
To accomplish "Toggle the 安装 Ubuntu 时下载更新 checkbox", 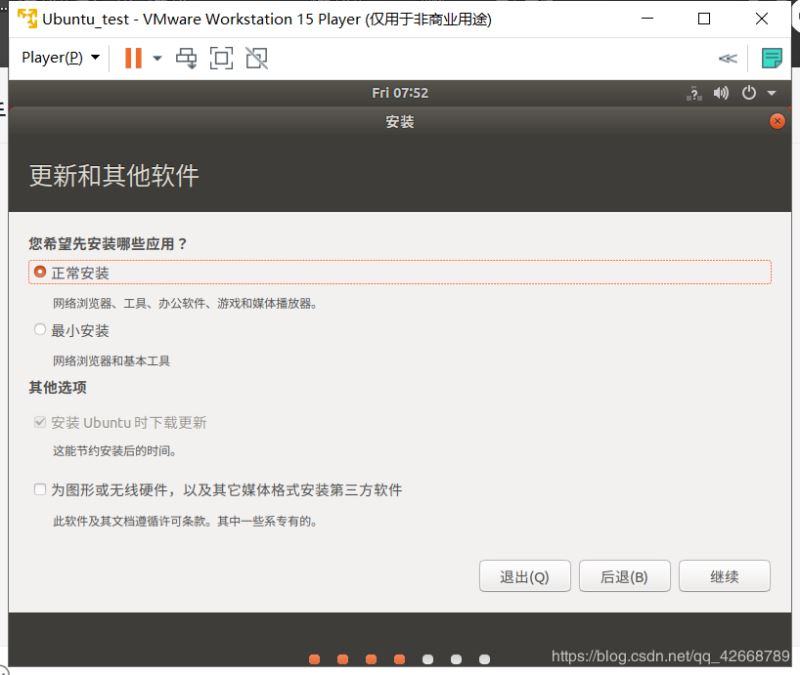I will (x=40, y=423).
